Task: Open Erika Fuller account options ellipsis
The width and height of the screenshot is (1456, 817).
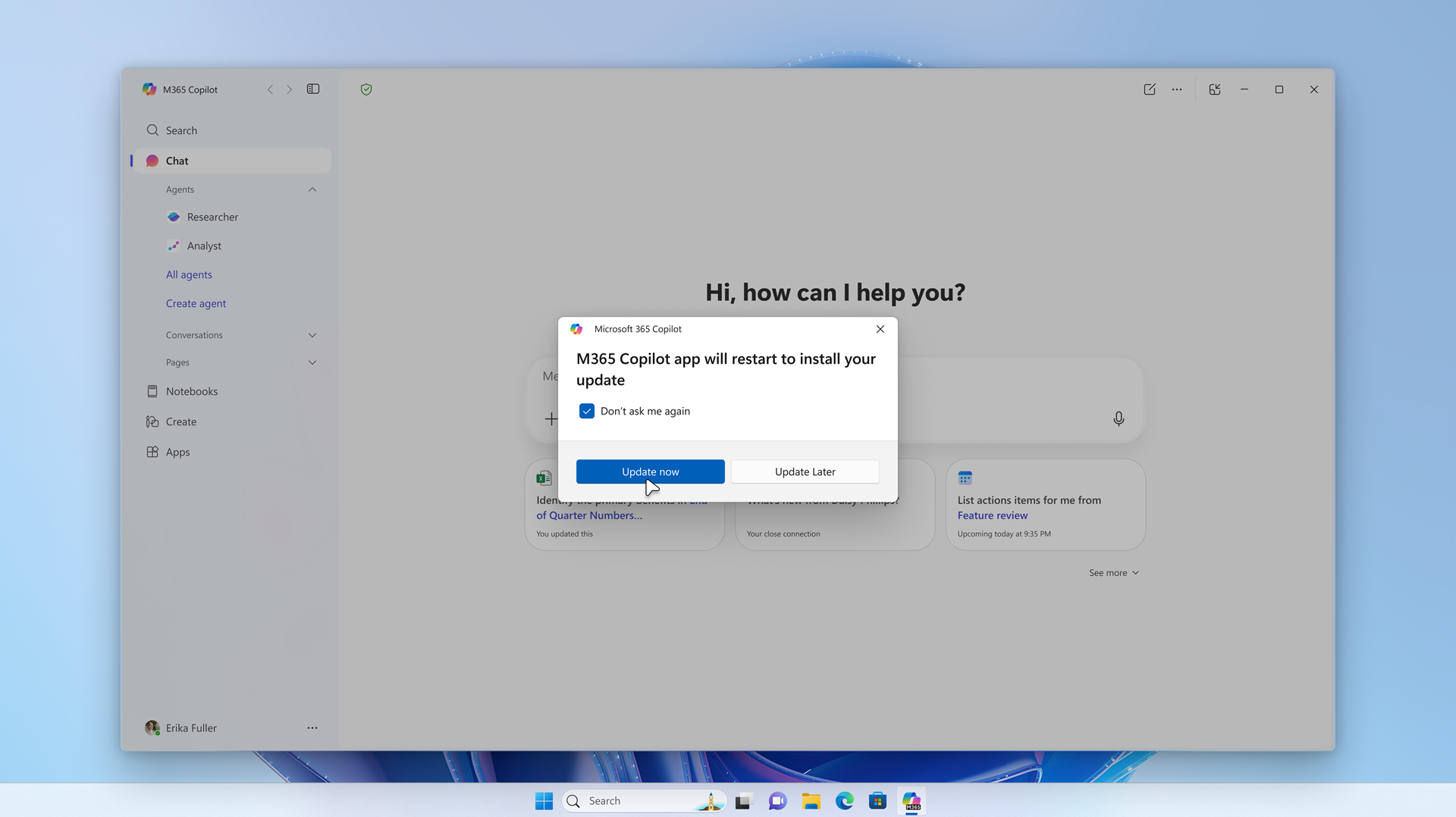Action: (x=312, y=728)
